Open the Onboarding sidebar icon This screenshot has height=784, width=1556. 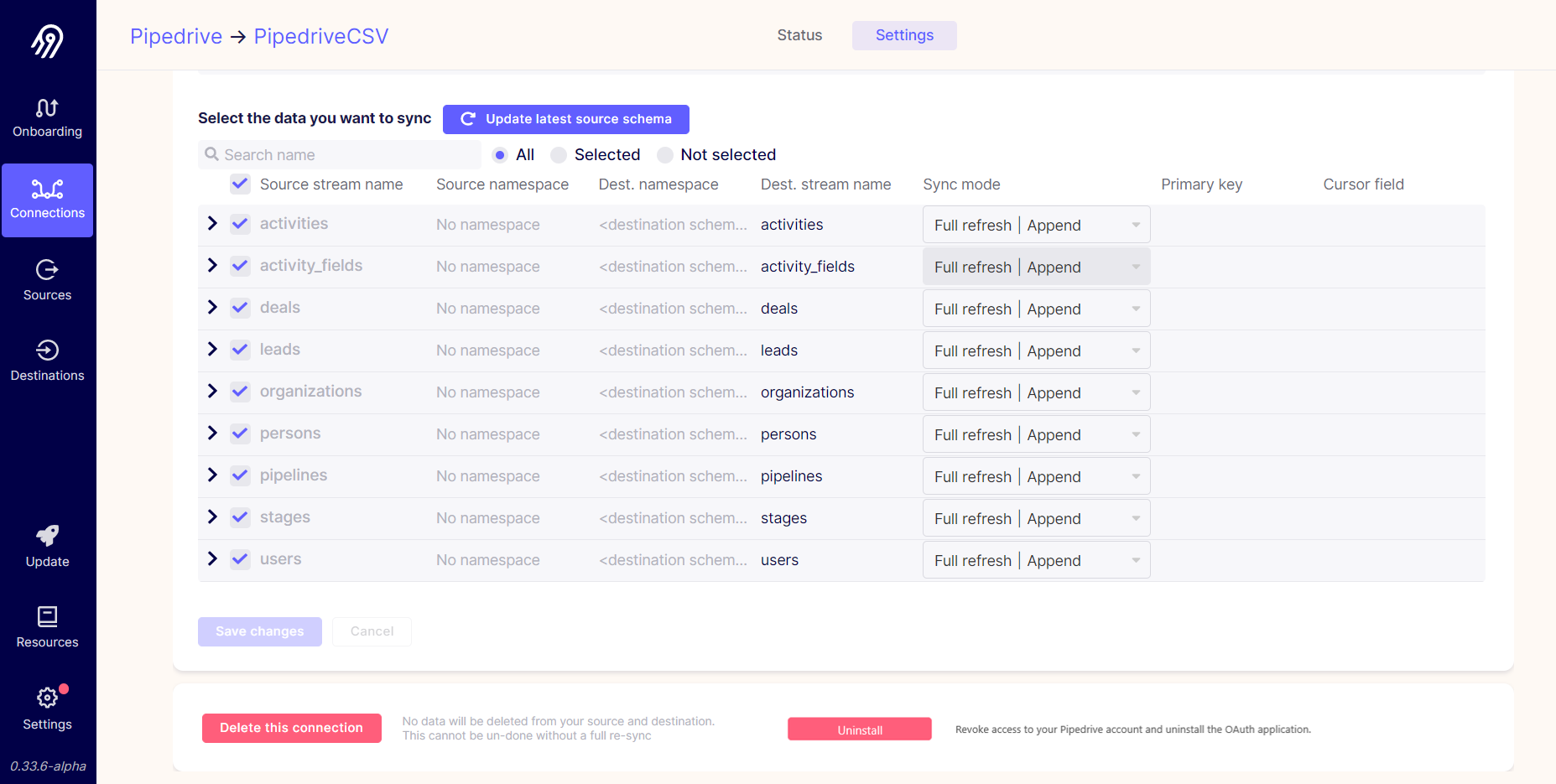tap(47, 108)
